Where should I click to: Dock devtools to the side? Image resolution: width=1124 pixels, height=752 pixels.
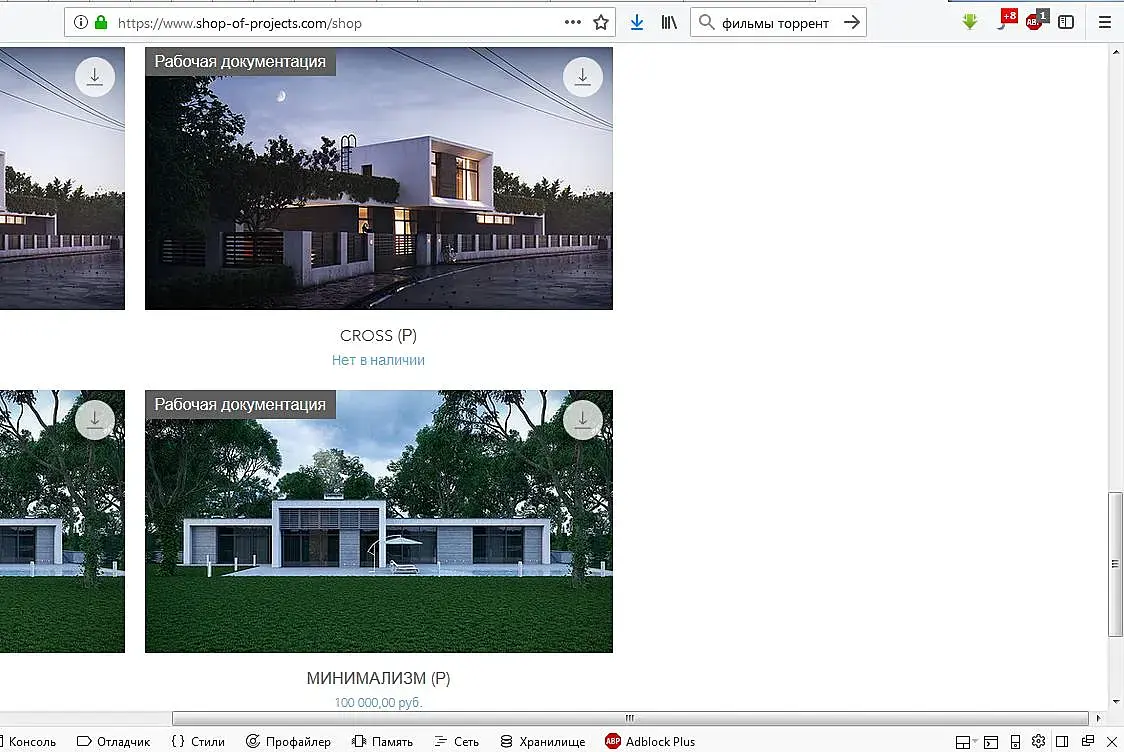[x=1062, y=741]
